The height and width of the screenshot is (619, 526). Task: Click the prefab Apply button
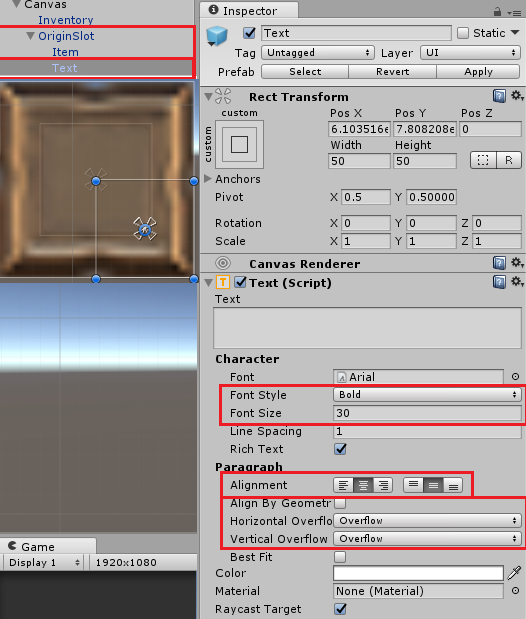[x=478, y=71]
